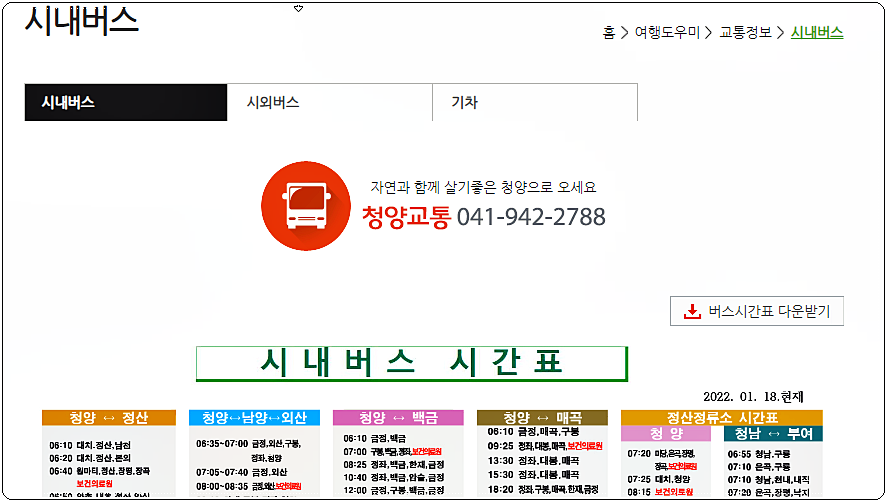Click the 정산정류소 시간표 header
887x502 pixels.
pos(722,418)
